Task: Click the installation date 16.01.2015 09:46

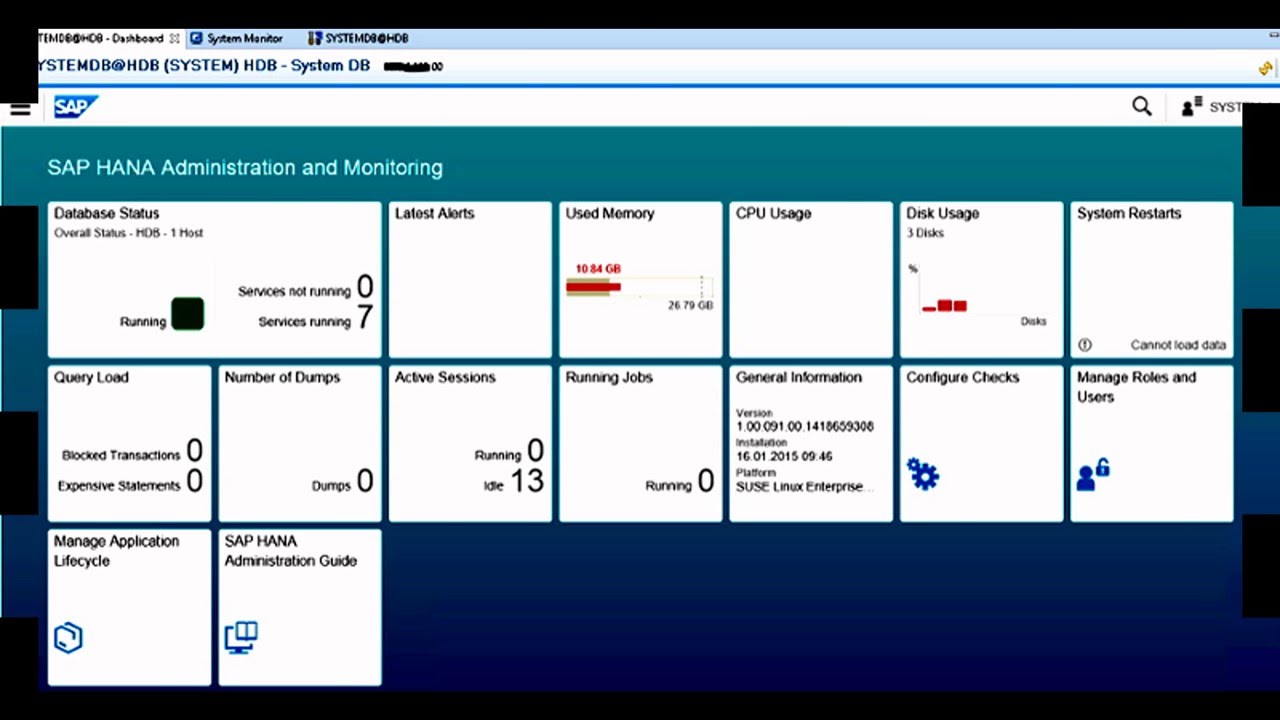Action: (784, 456)
